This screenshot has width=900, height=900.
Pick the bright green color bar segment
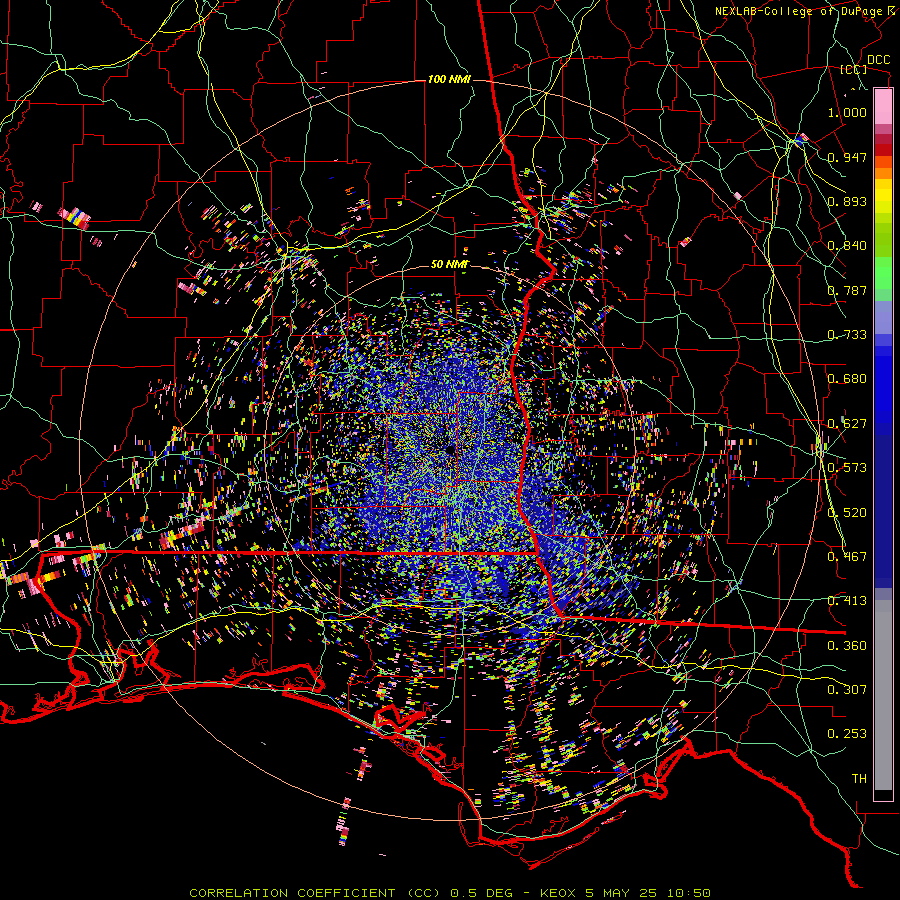[883, 273]
